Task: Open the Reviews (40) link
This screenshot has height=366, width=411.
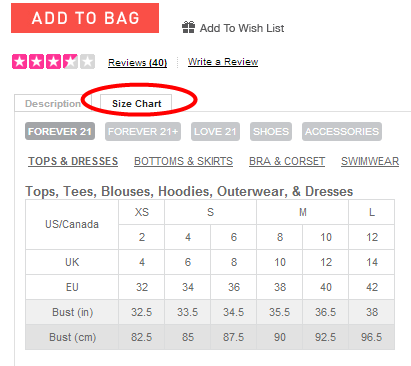Action: tap(137, 63)
